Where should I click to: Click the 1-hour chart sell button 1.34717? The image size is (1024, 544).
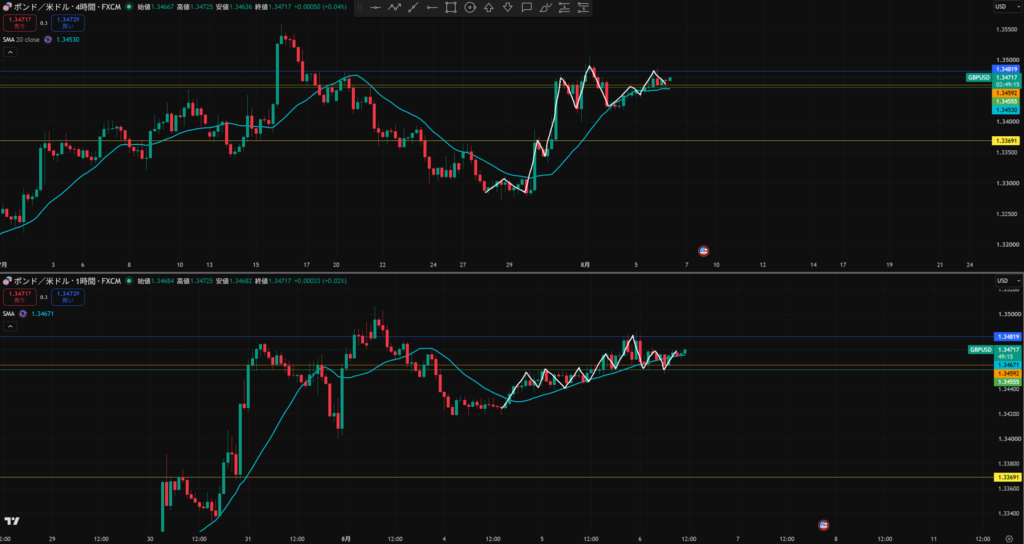(20, 297)
